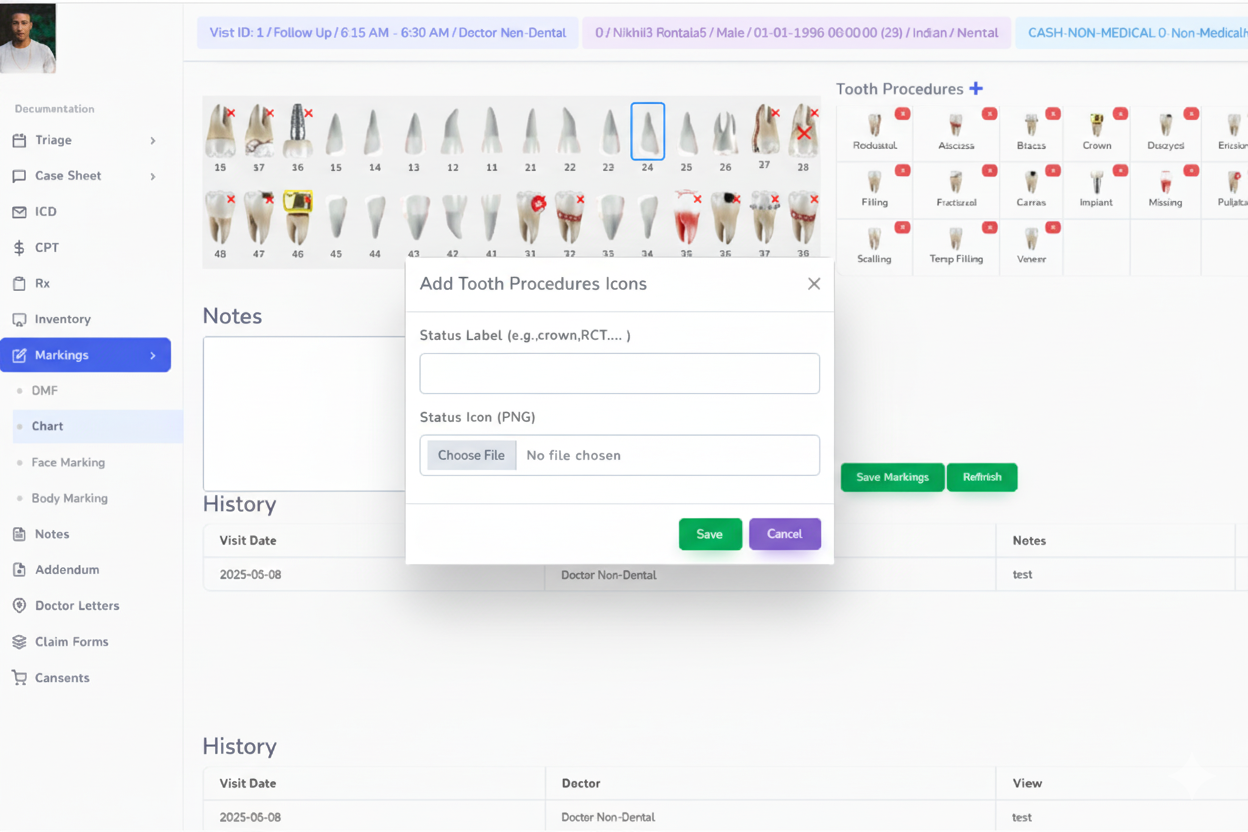Screen dimensions: 1248x832
Task: Open the DMF submenu item
Action: (x=45, y=391)
